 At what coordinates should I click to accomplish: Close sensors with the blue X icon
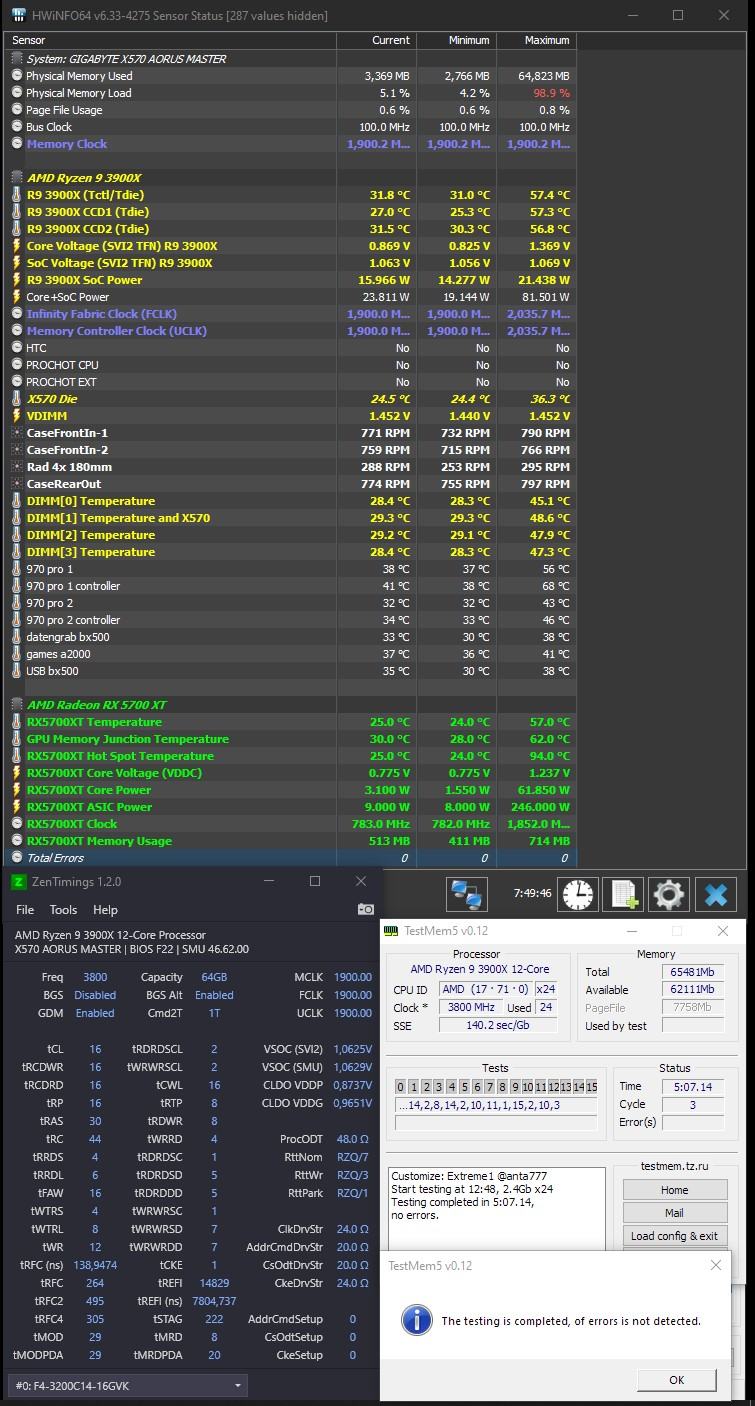tap(717, 894)
